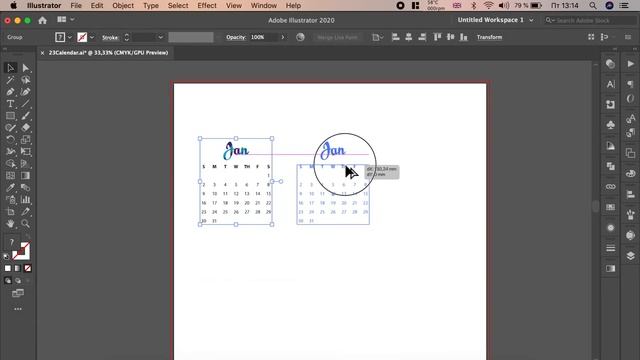640x360 pixels.
Task: Set fill to None
Action: pyautogui.click(x=28, y=268)
